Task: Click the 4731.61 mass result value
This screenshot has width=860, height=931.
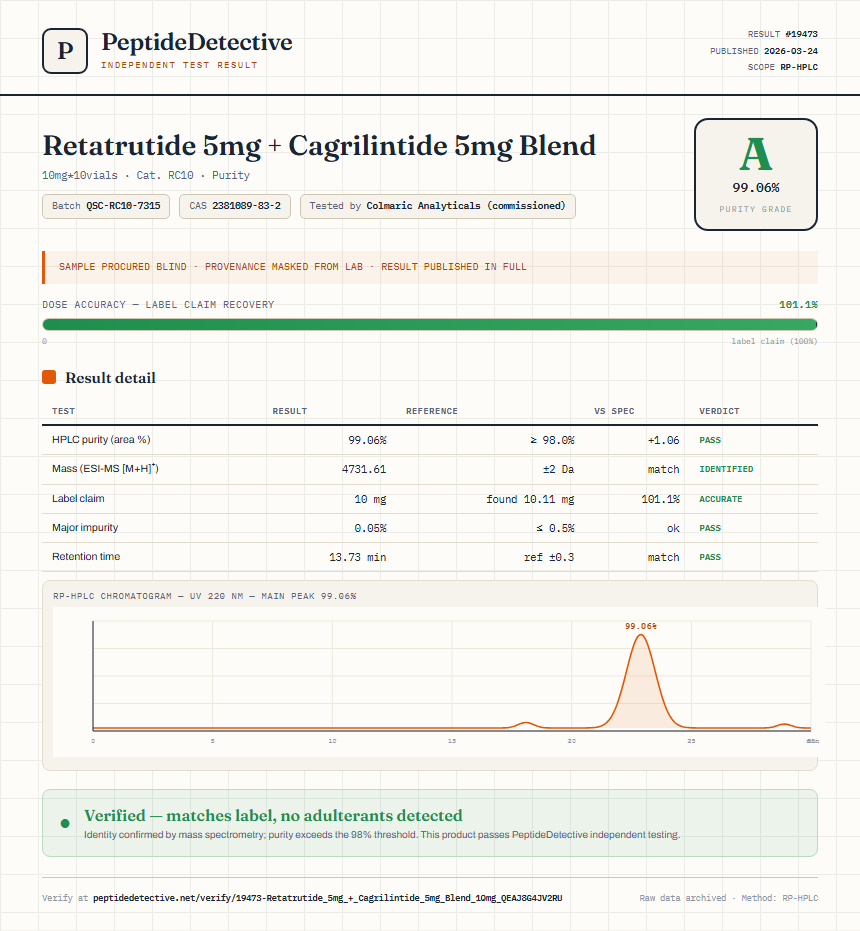Action: point(363,469)
